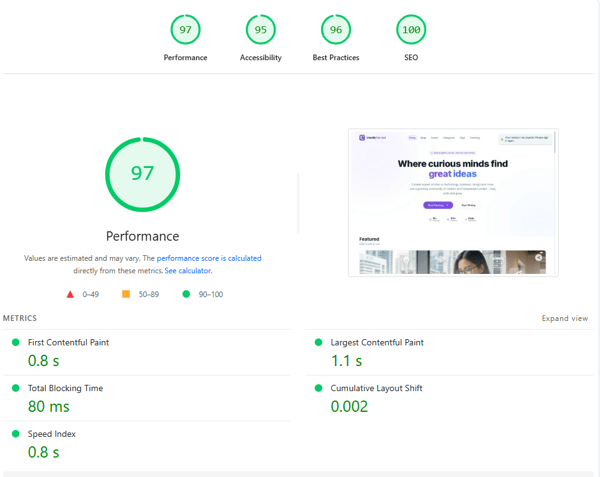Jump to Performance score gauge 97 at top
Image resolution: width=600 pixels, height=477 pixels.
point(185,29)
